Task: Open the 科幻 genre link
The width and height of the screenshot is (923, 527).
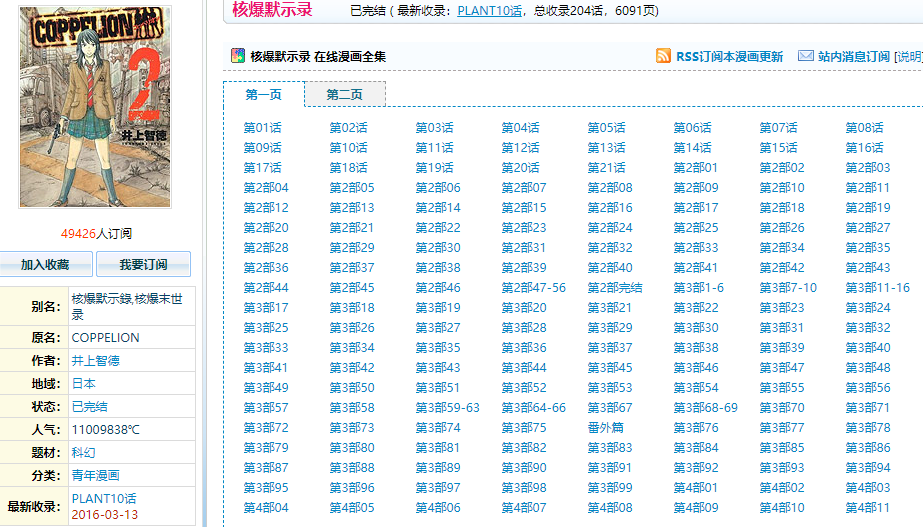Action: (x=84, y=453)
